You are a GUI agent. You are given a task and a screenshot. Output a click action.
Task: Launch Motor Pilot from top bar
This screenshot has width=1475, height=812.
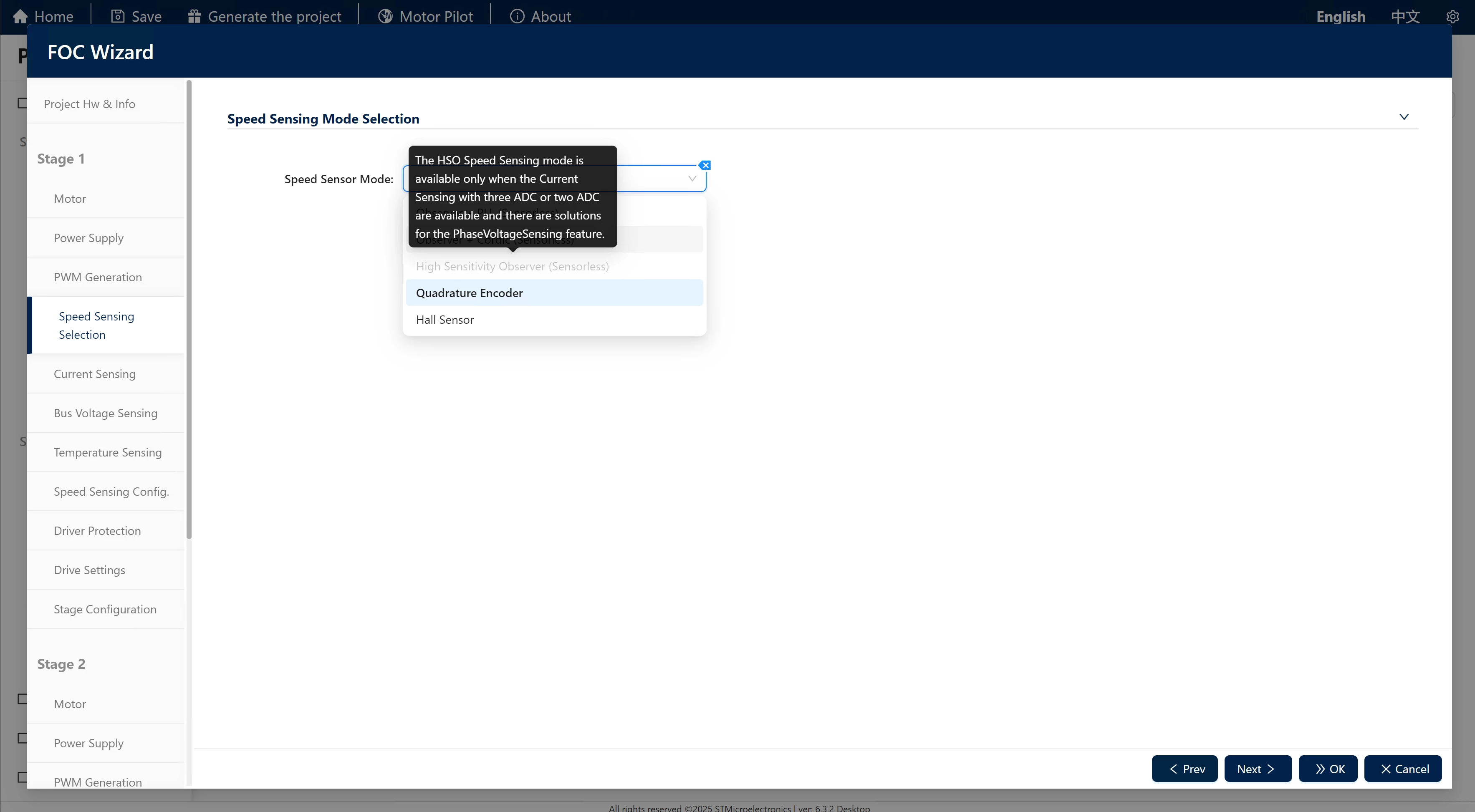tap(425, 17)
